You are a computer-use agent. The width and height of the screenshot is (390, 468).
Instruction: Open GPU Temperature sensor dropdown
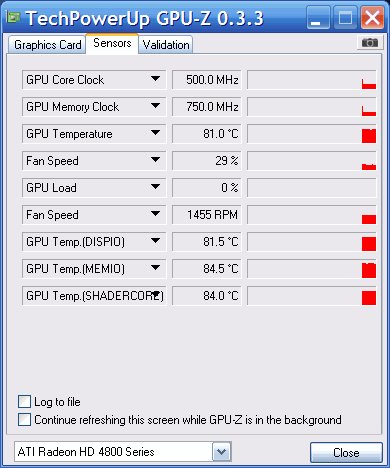point(155,133)
